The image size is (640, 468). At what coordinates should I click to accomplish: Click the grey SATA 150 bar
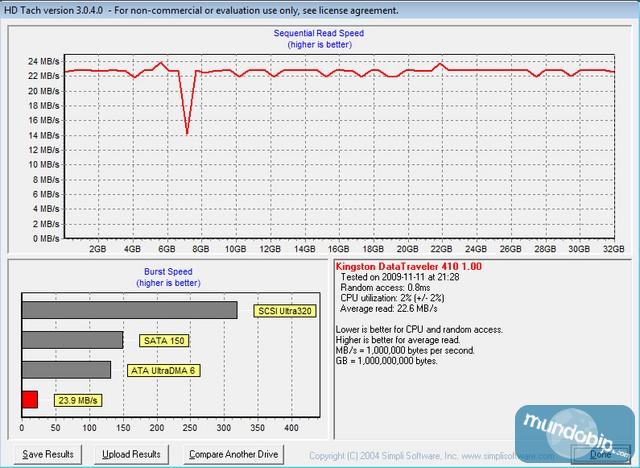click(72, 340)
